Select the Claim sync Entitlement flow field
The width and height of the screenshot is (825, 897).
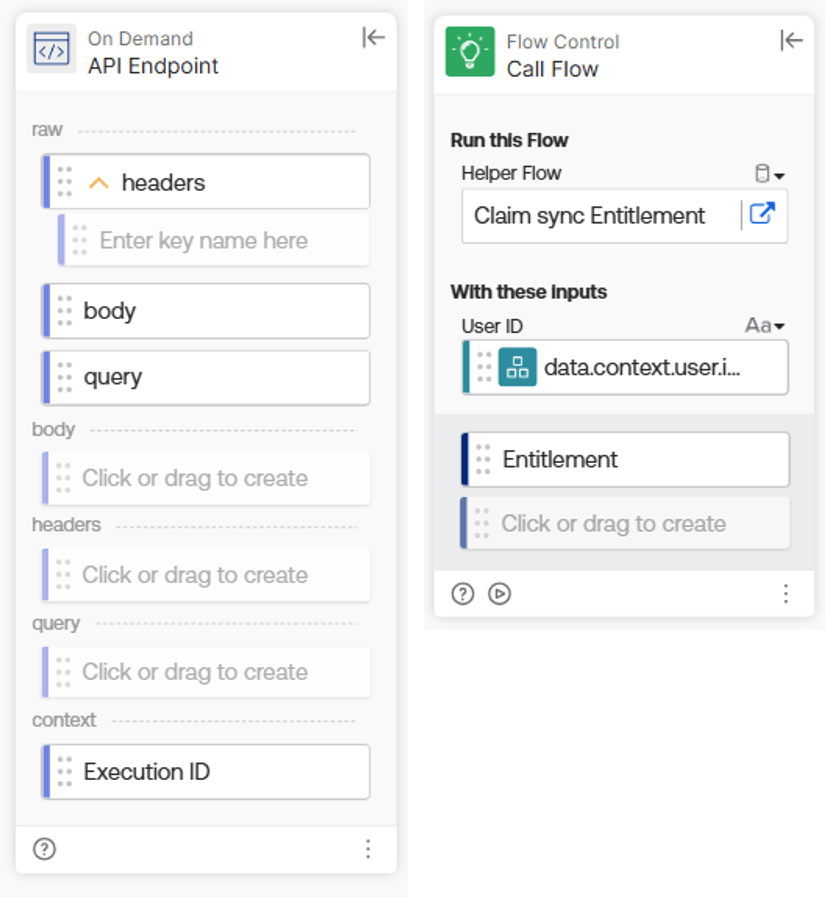pyautogui.click(x=601, y=216)
